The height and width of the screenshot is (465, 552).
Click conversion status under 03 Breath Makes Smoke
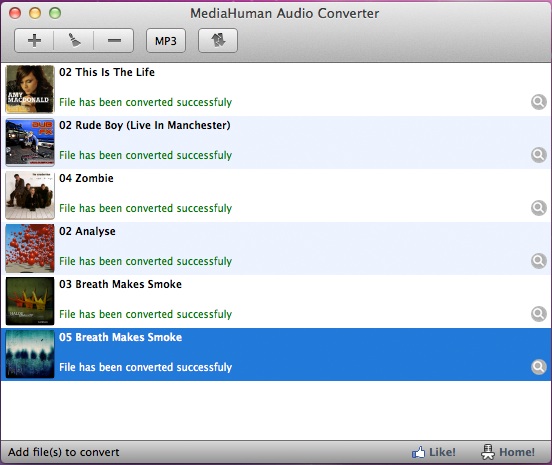pos(145,314)
